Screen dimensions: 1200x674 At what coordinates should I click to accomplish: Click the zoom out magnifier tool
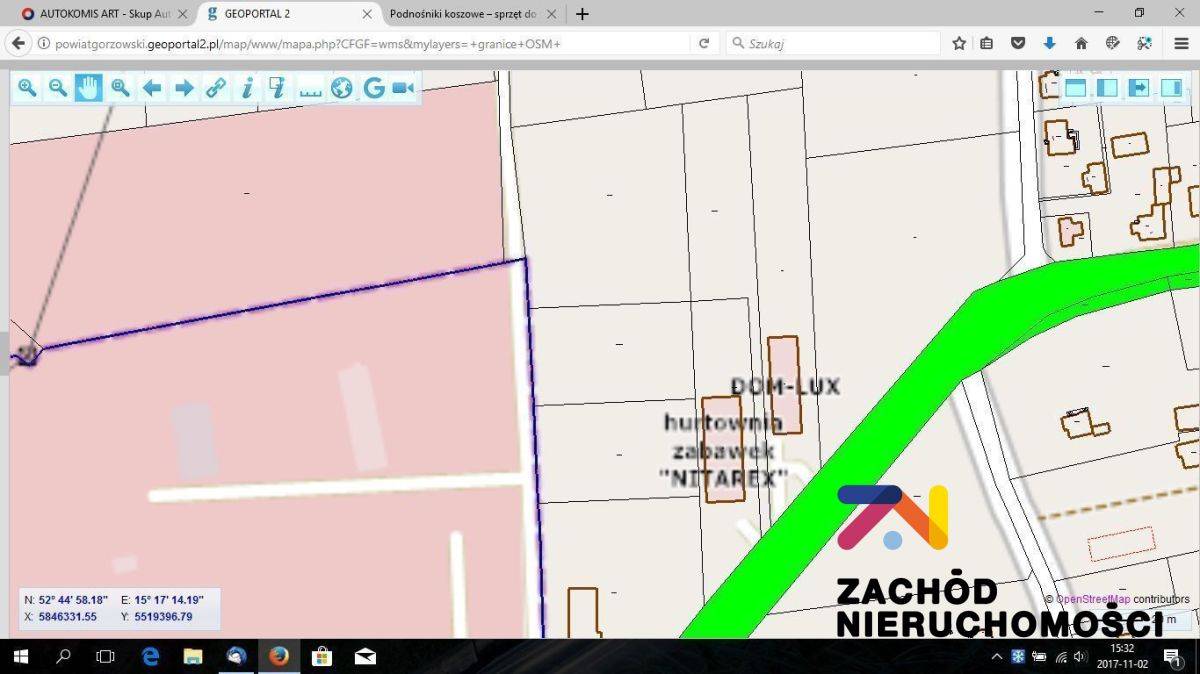[58, 88]
